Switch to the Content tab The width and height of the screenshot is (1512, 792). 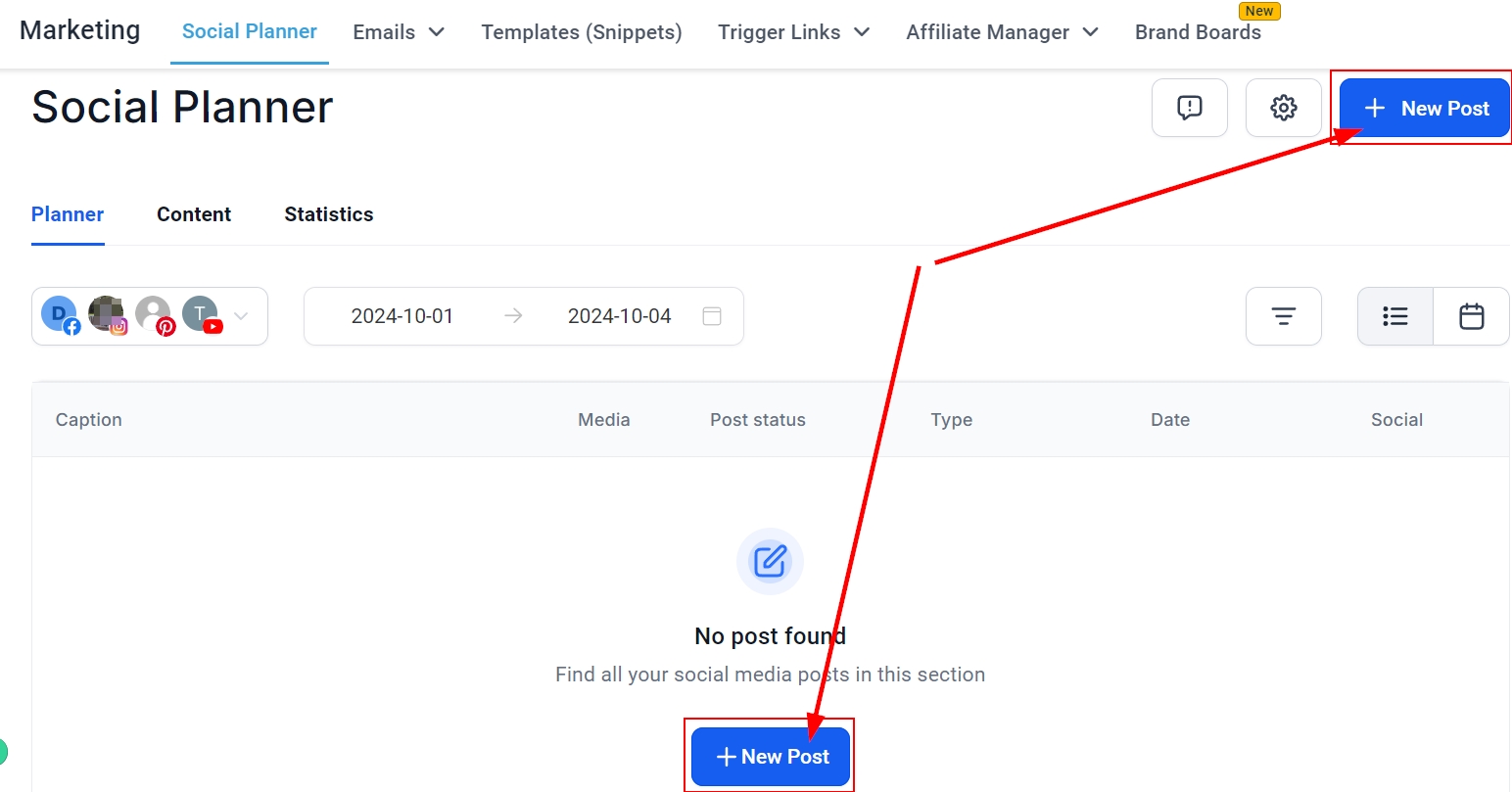[194, 214]
